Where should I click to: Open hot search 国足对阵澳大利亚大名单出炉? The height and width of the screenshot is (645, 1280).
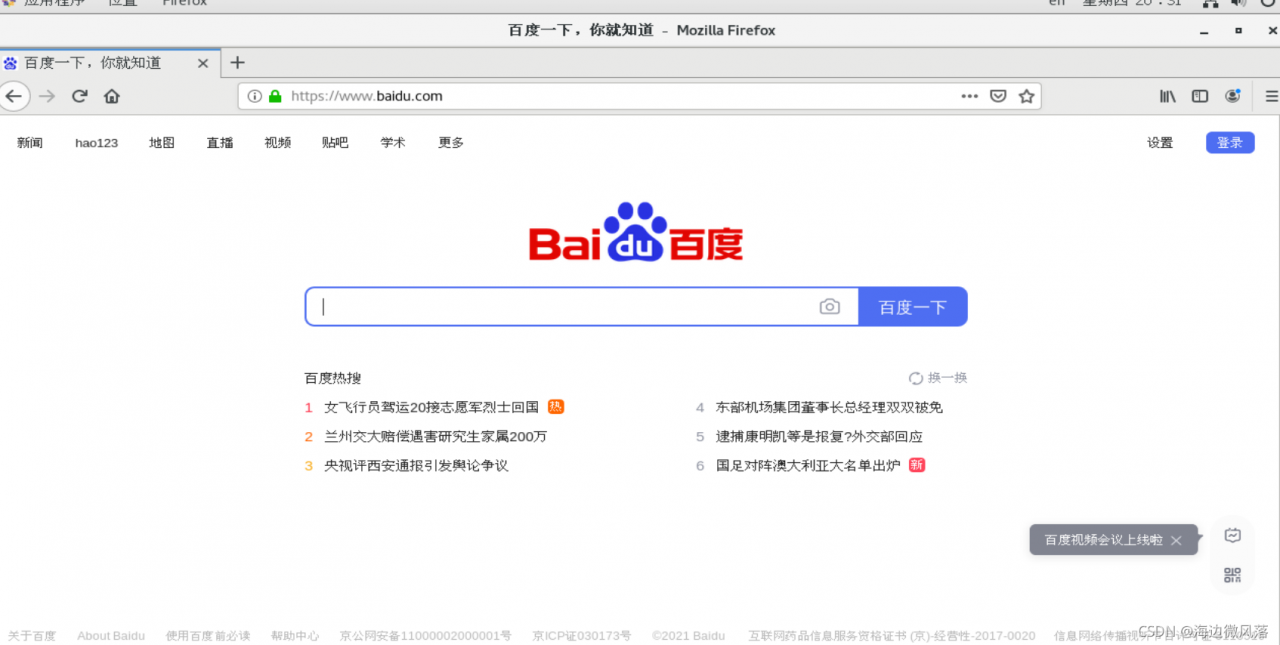click(x=808, y=465)
